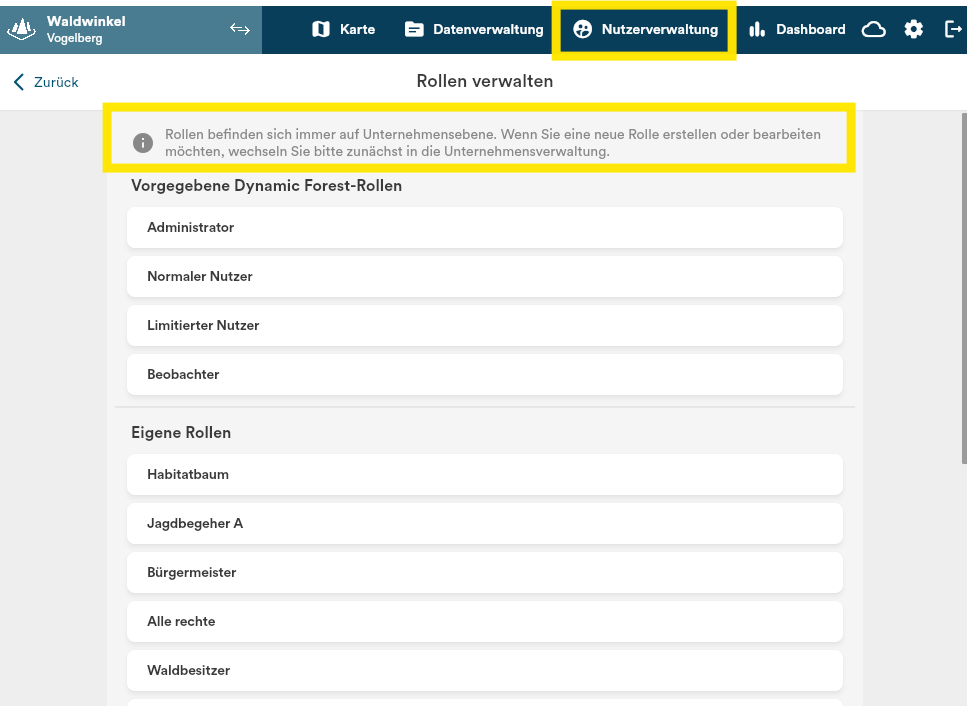Open the Limitierter Nutzer role

coord(484,326)
